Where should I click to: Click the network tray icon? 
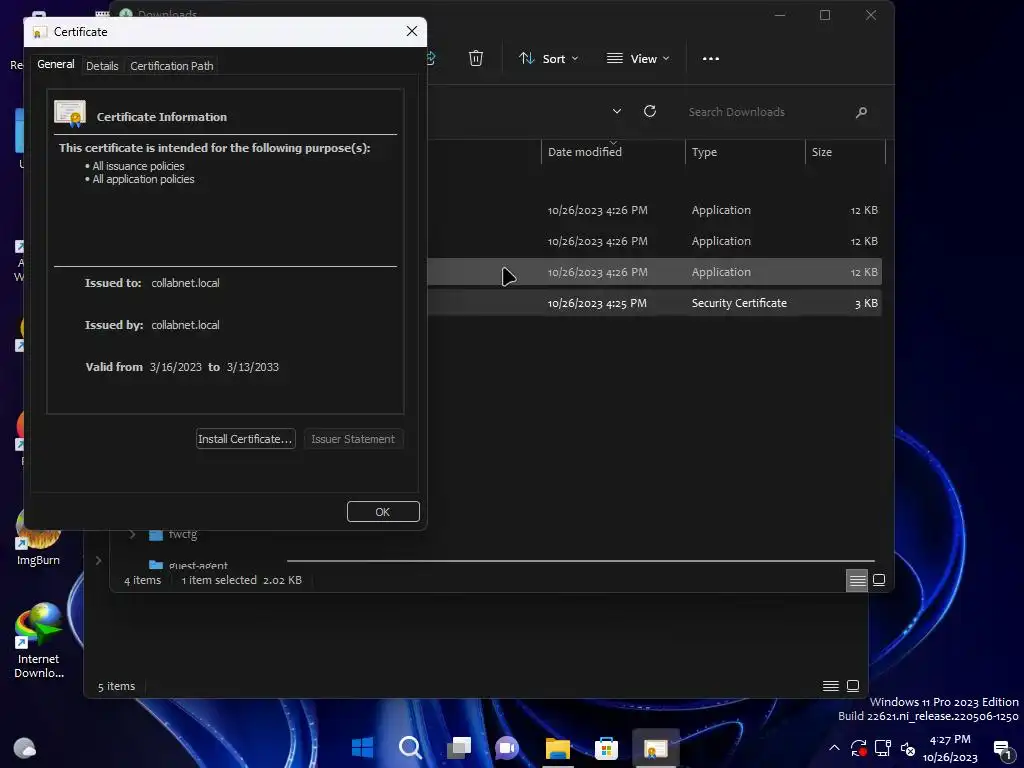tap(883, 748)
